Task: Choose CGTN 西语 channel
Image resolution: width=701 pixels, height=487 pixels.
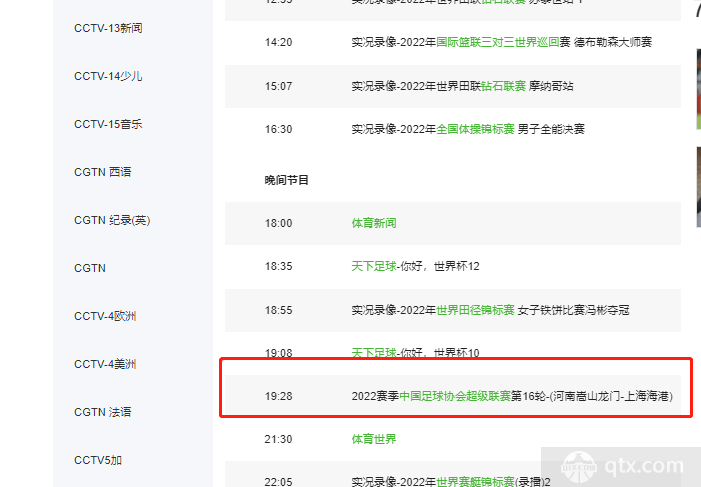Action: pos(103,172)
